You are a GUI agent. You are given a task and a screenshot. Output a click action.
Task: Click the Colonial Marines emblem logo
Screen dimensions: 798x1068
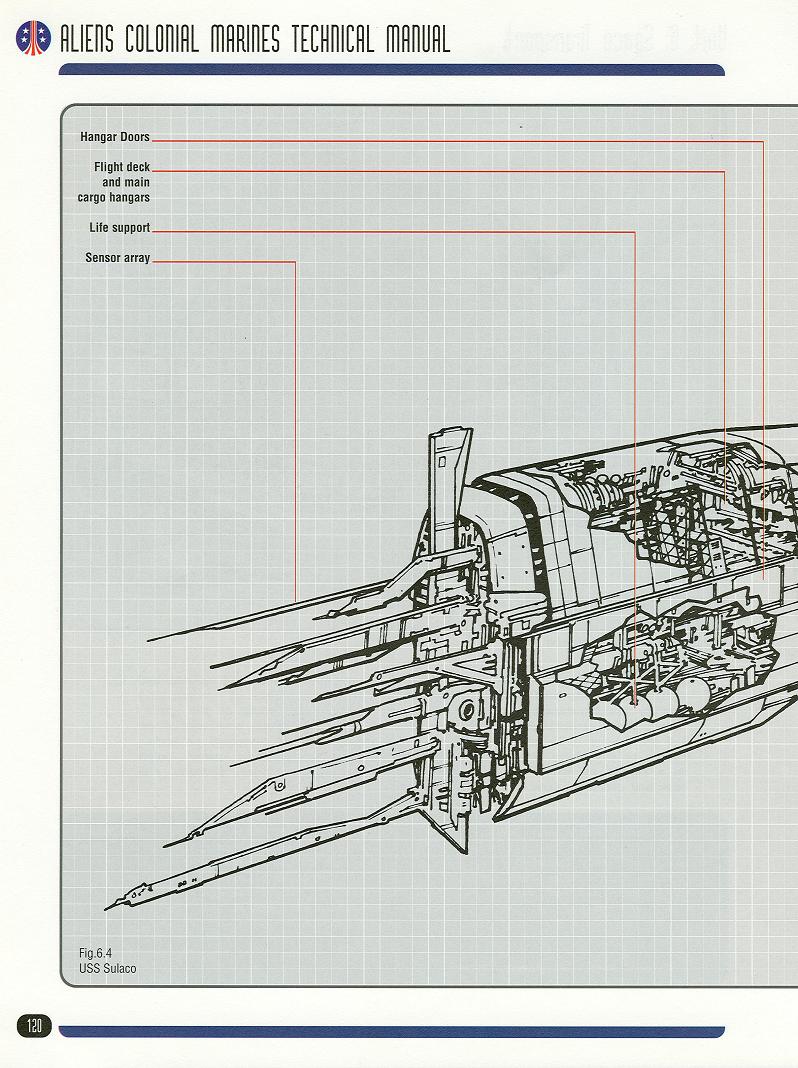[x=33, y=37]
